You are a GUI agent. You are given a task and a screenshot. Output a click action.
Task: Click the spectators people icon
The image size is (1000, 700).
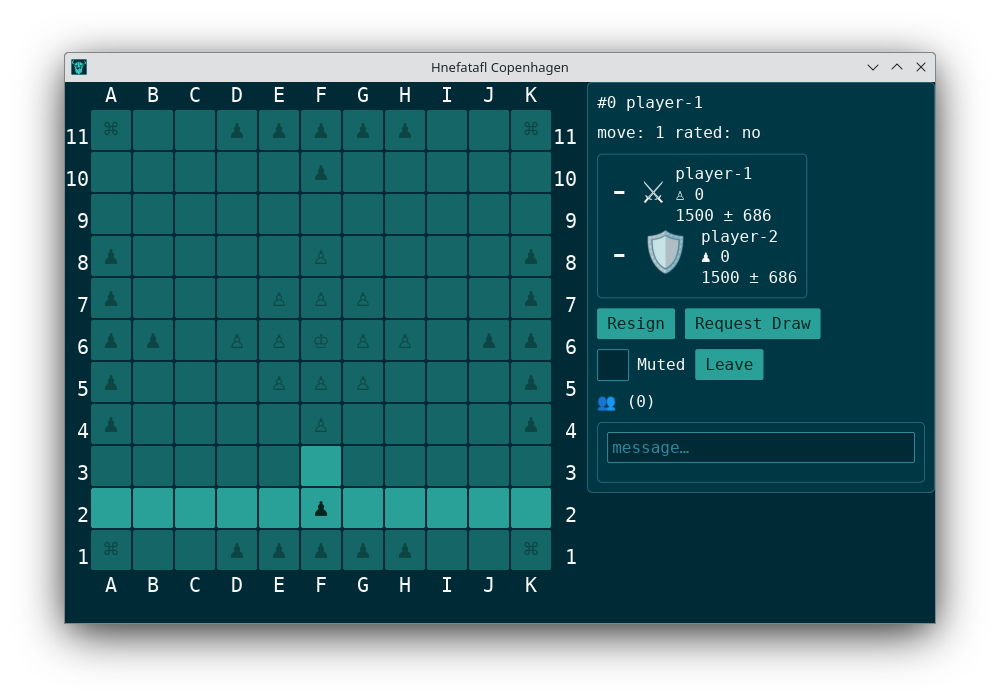[x=607, y=403]
